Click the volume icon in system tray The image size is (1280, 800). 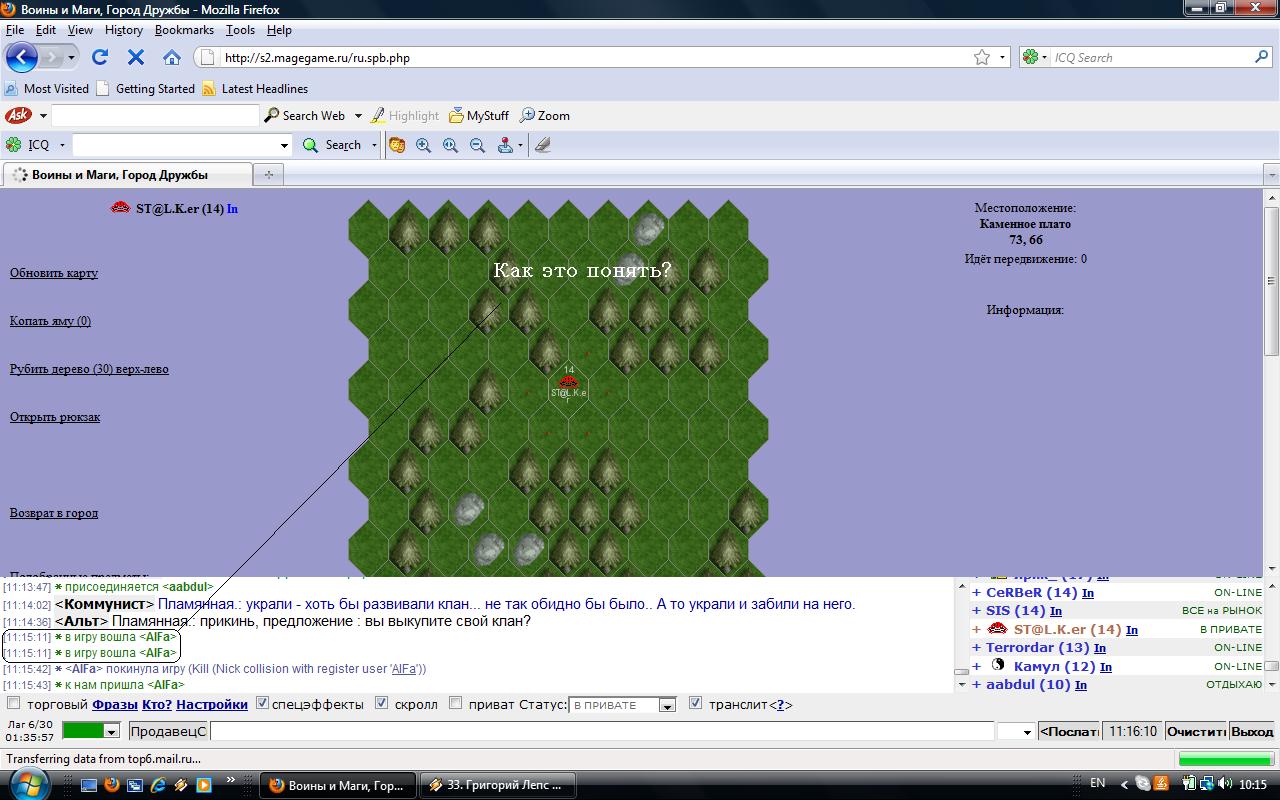point(1224,784)
